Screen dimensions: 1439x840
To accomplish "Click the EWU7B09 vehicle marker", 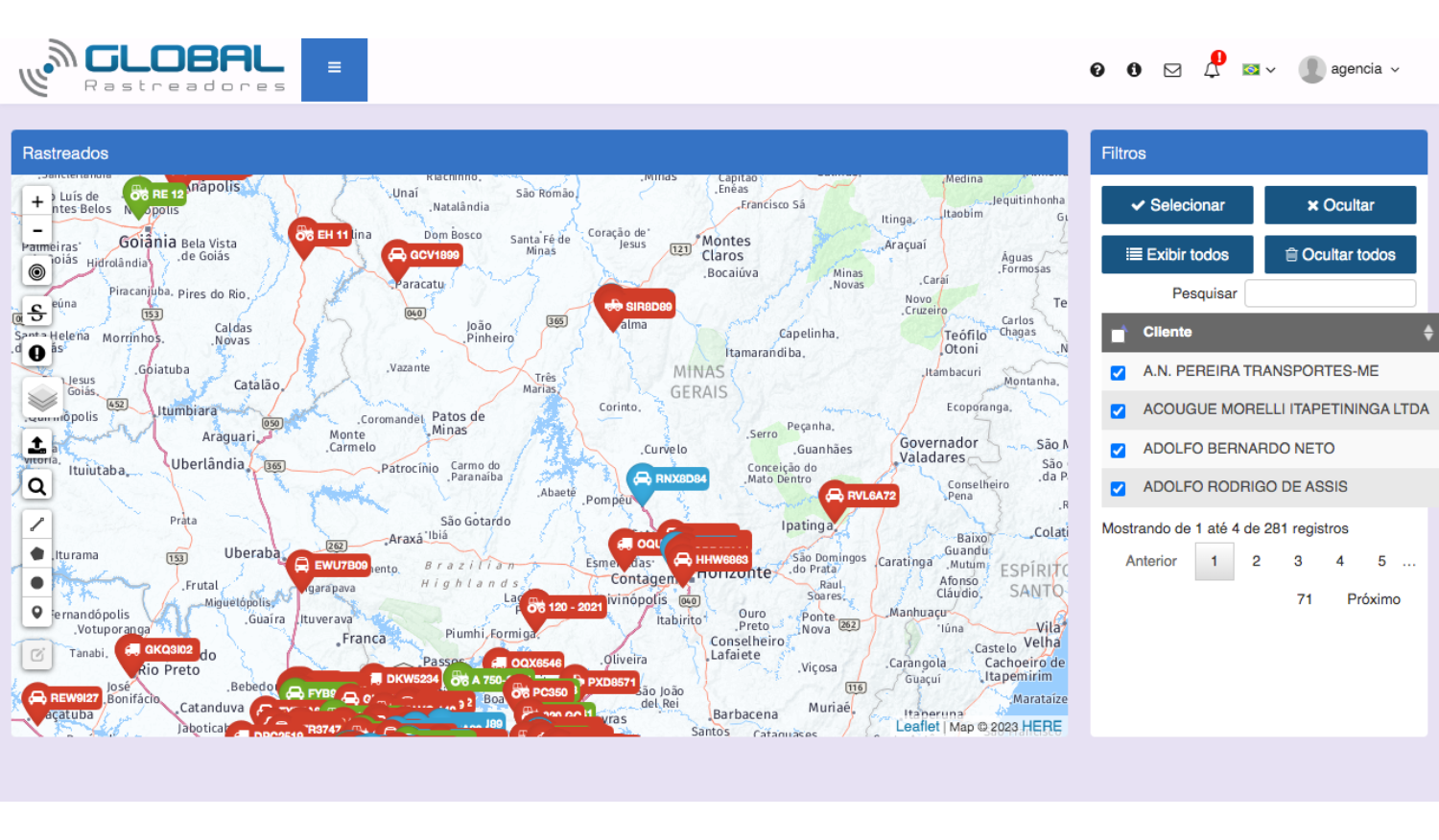I will tap(329, 566).
